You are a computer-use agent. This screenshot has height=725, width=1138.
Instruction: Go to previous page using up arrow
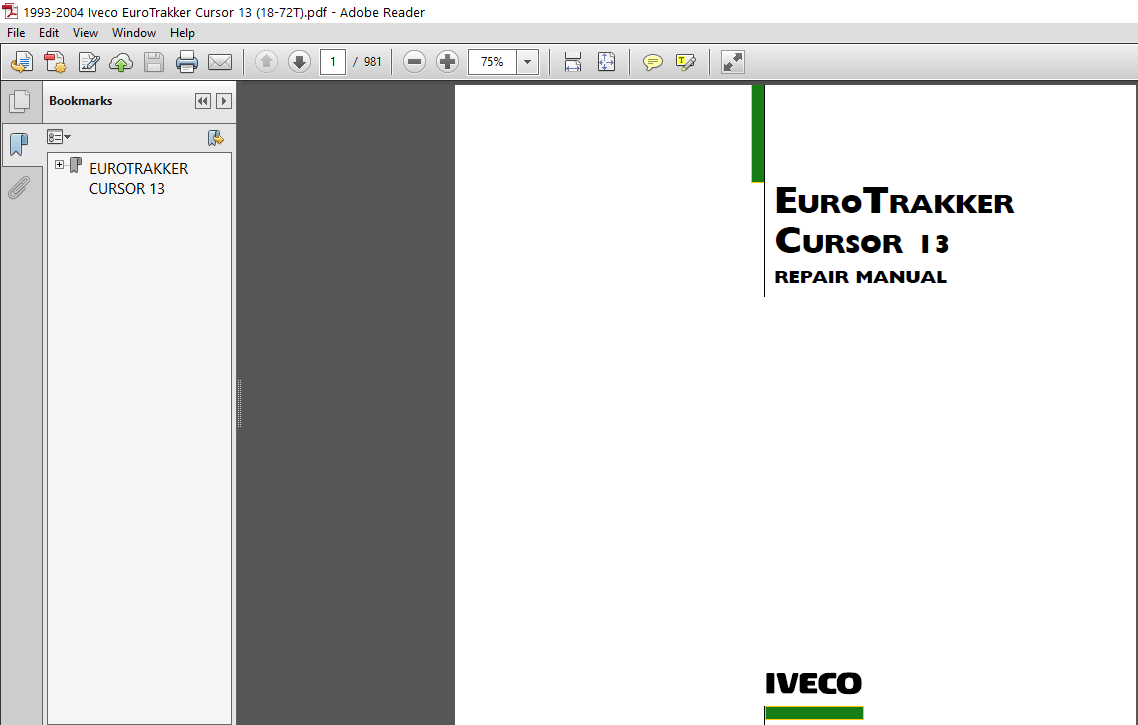[266, 62]
